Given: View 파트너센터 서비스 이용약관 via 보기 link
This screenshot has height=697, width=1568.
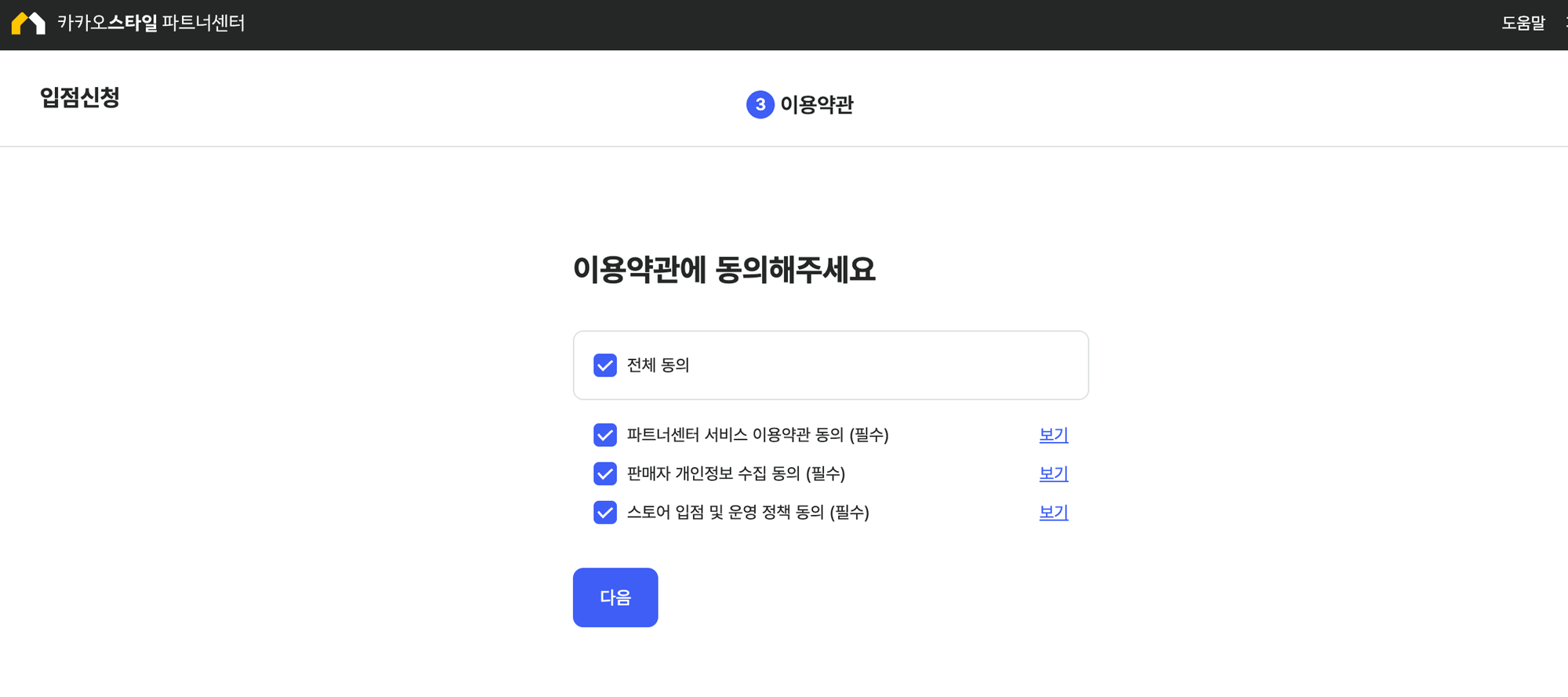Looking at the screenshot, I should 1054,435.
